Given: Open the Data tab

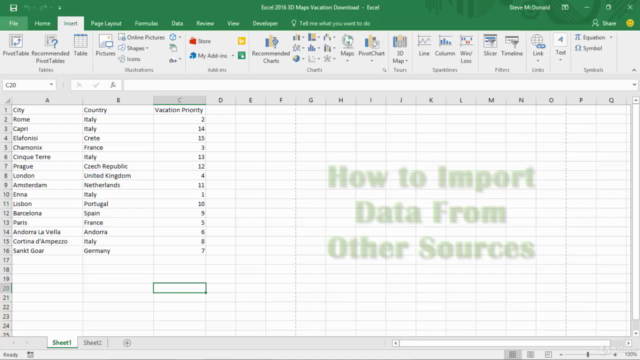Looking at the screenshot, I should tap(177, 23).
